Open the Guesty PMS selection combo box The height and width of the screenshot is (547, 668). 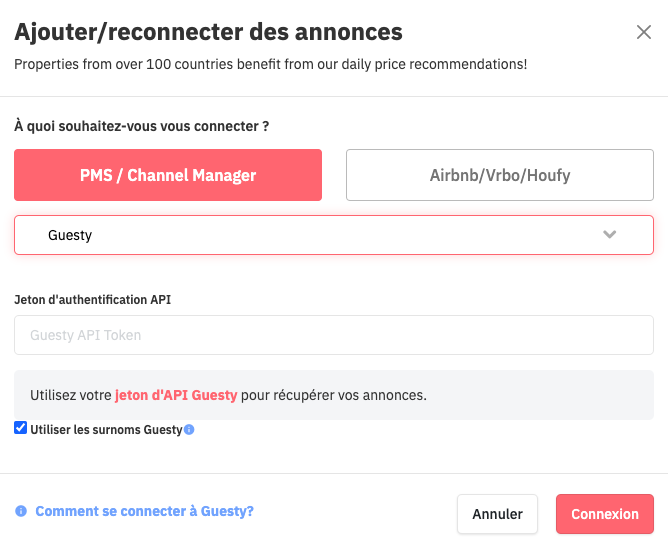pyautogui.click(x=334, y=235)
